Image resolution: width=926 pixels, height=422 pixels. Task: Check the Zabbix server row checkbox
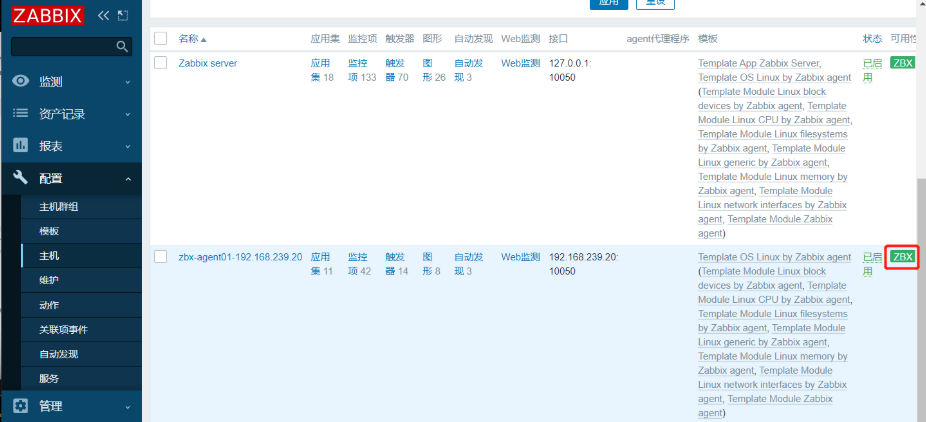(161, 63)
